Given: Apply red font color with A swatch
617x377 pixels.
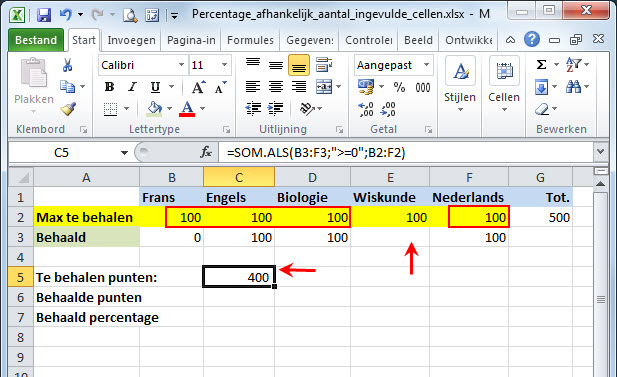Looking at the screenshot, I should [187, 109].
